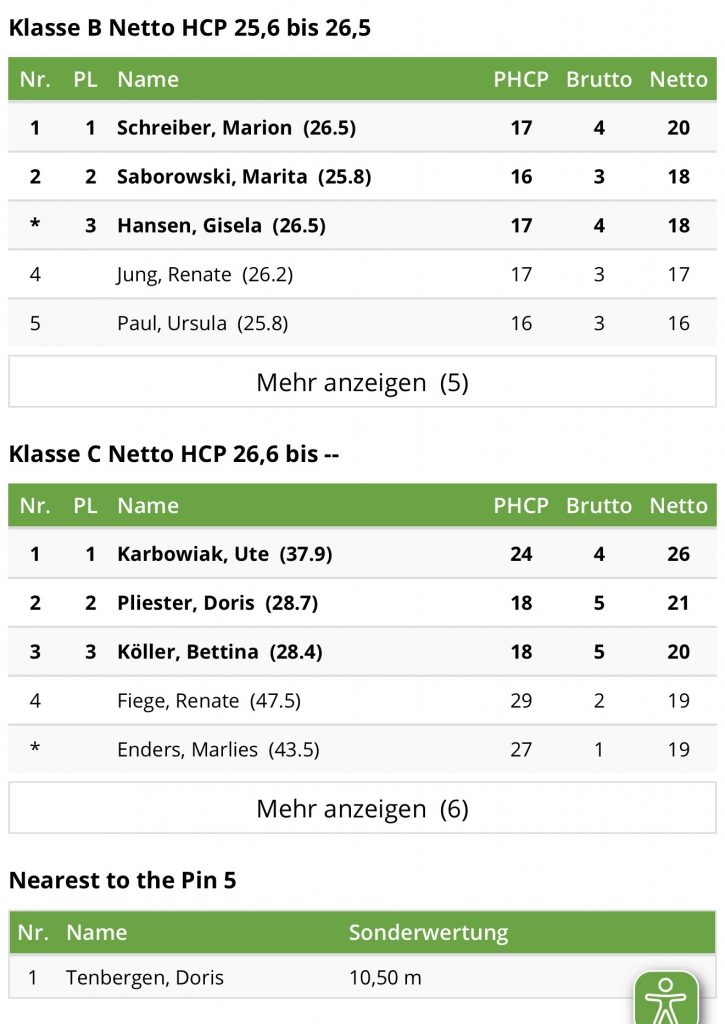This screenshot has width=725, height=1024.
Task: Click the Sonderwertung column header
Action: [x=428, y=933]
